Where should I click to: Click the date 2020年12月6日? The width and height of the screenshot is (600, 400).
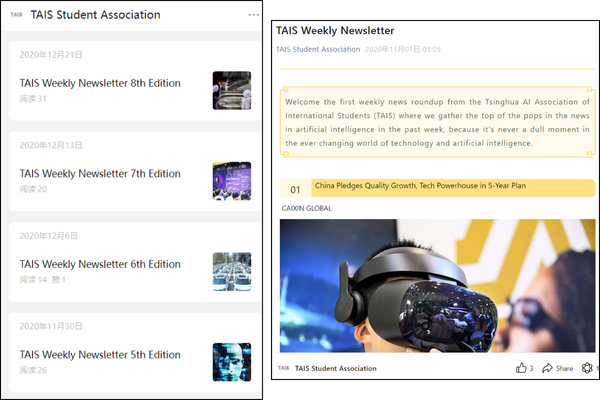pyautogui.click(x=48, y=236)
